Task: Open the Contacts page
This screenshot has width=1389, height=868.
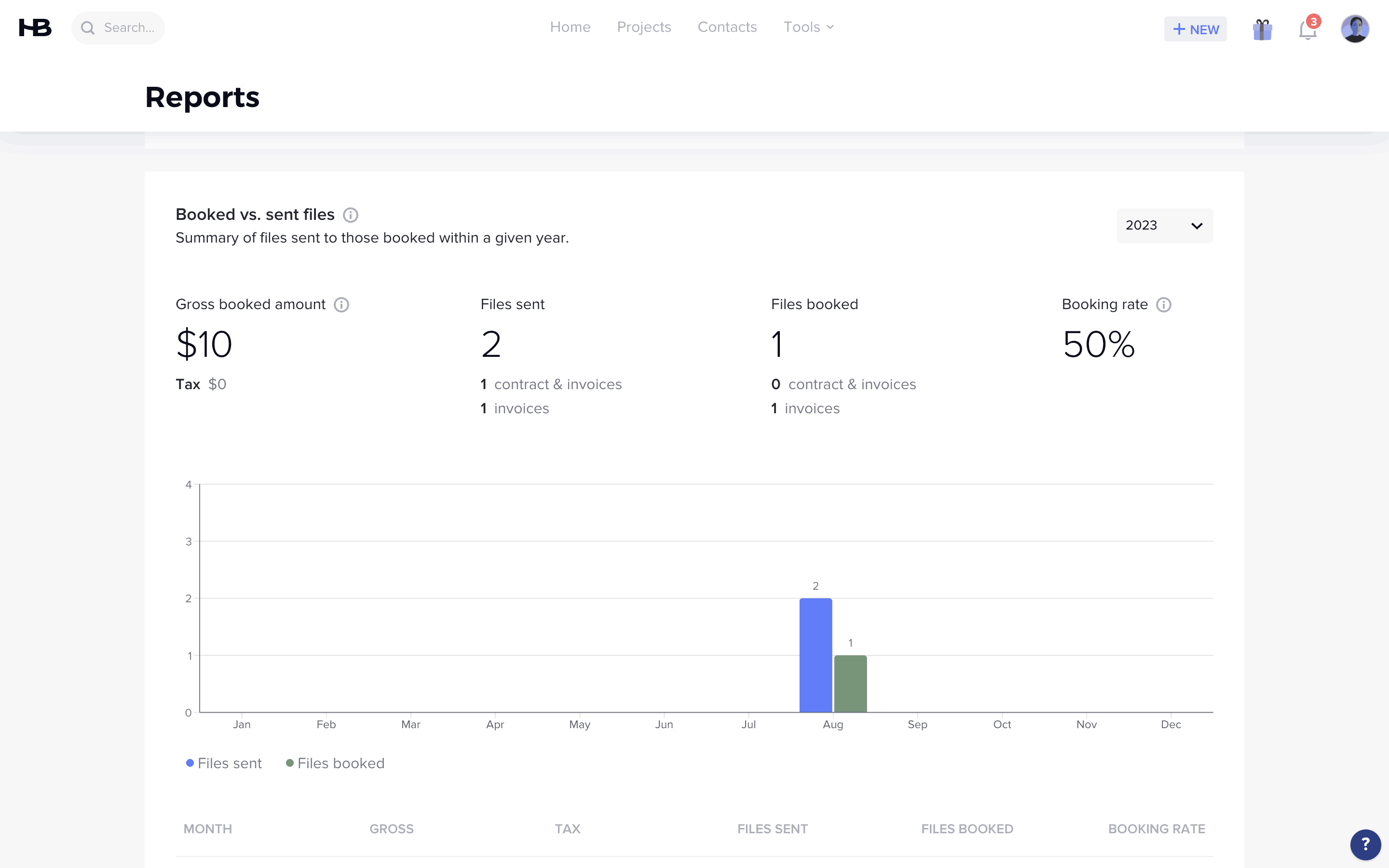Action: 727,27
